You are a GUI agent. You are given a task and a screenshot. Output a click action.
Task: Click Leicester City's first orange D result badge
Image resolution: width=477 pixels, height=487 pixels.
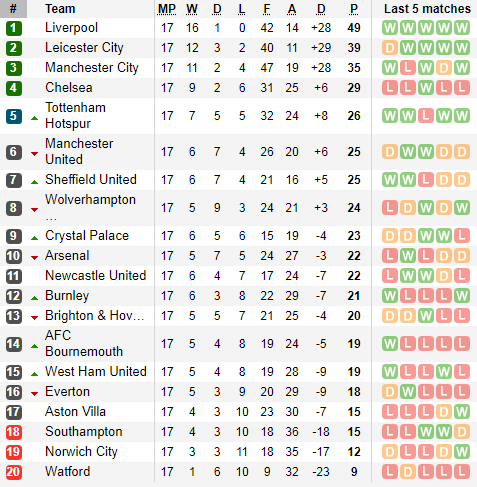click(390, 48)
